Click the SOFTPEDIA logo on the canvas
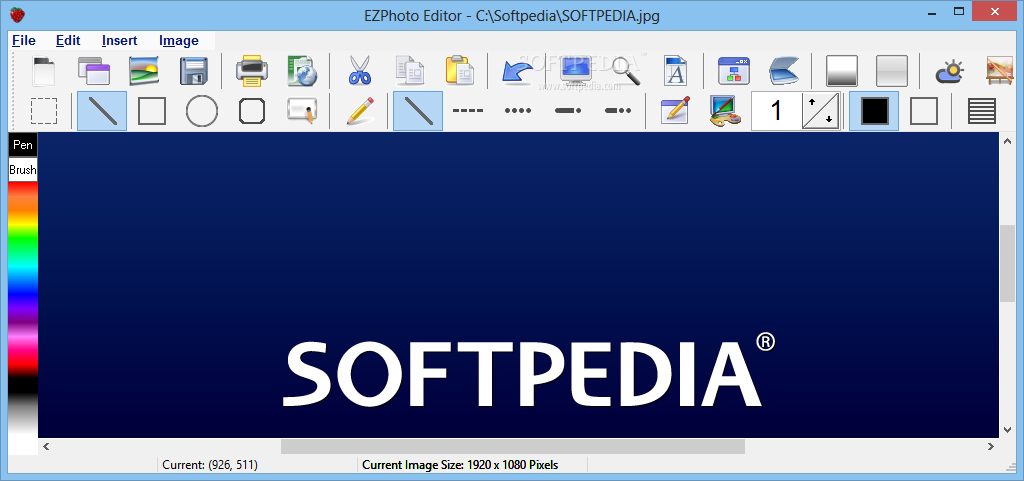 529,372
